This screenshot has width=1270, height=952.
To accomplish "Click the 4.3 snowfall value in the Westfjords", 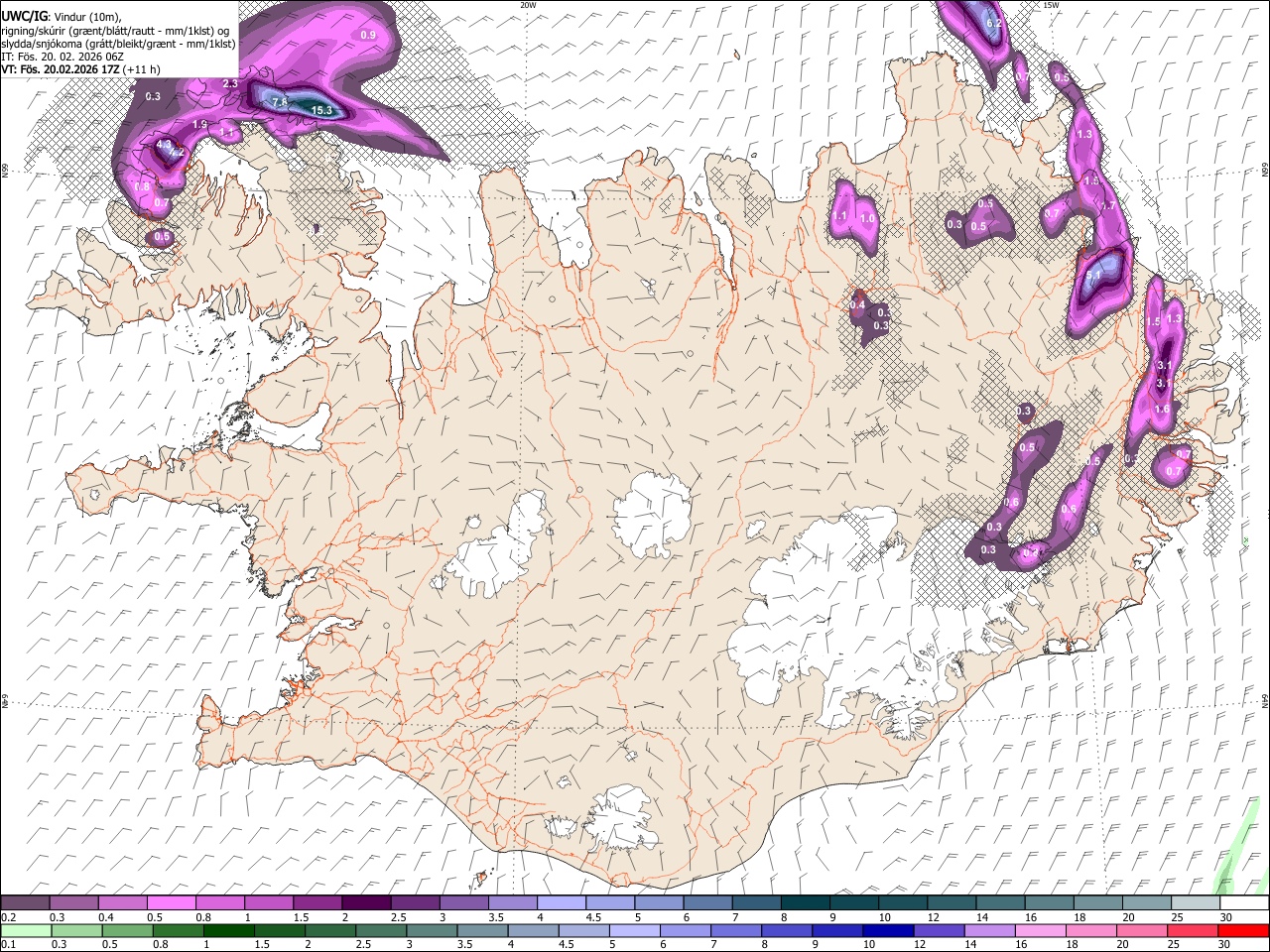I will tap(165, 145).
